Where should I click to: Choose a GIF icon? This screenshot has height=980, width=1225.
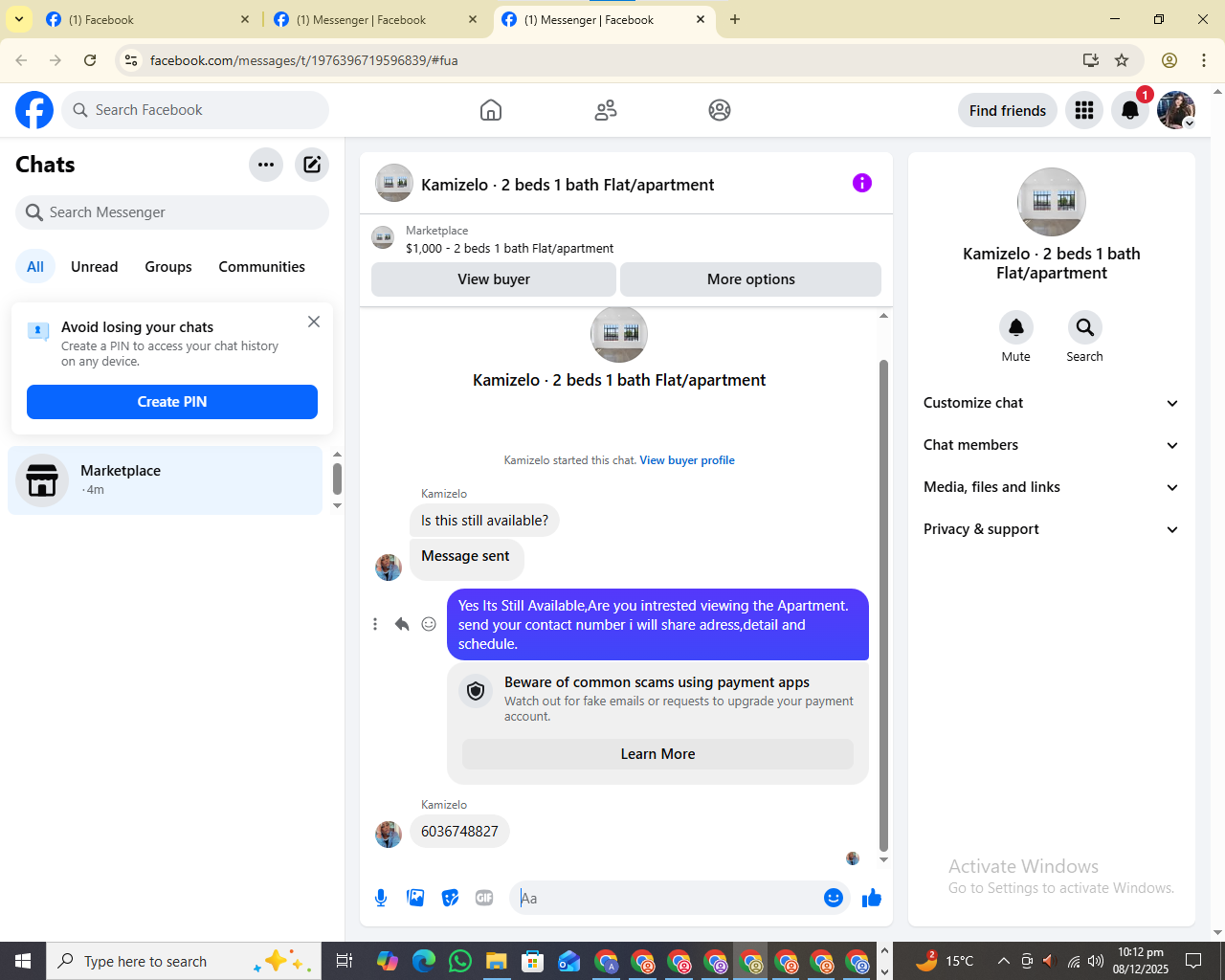(484, 898)
